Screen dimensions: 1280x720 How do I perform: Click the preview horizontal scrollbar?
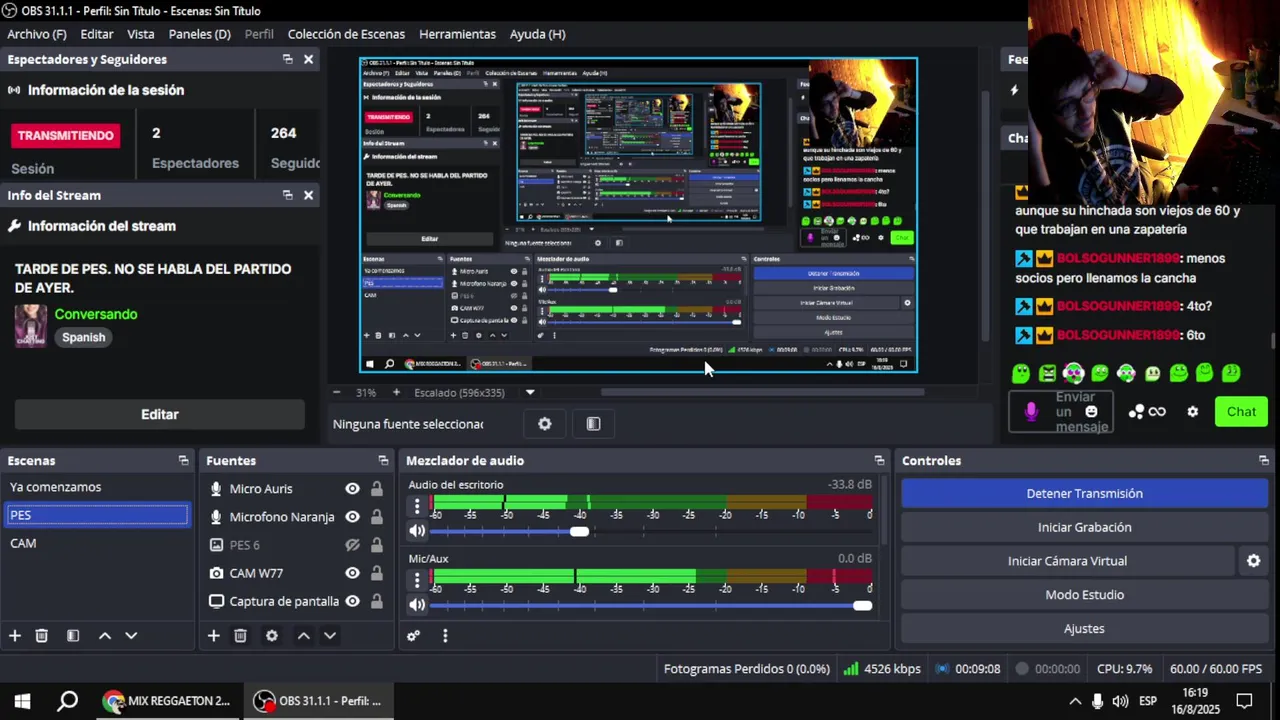760,392
